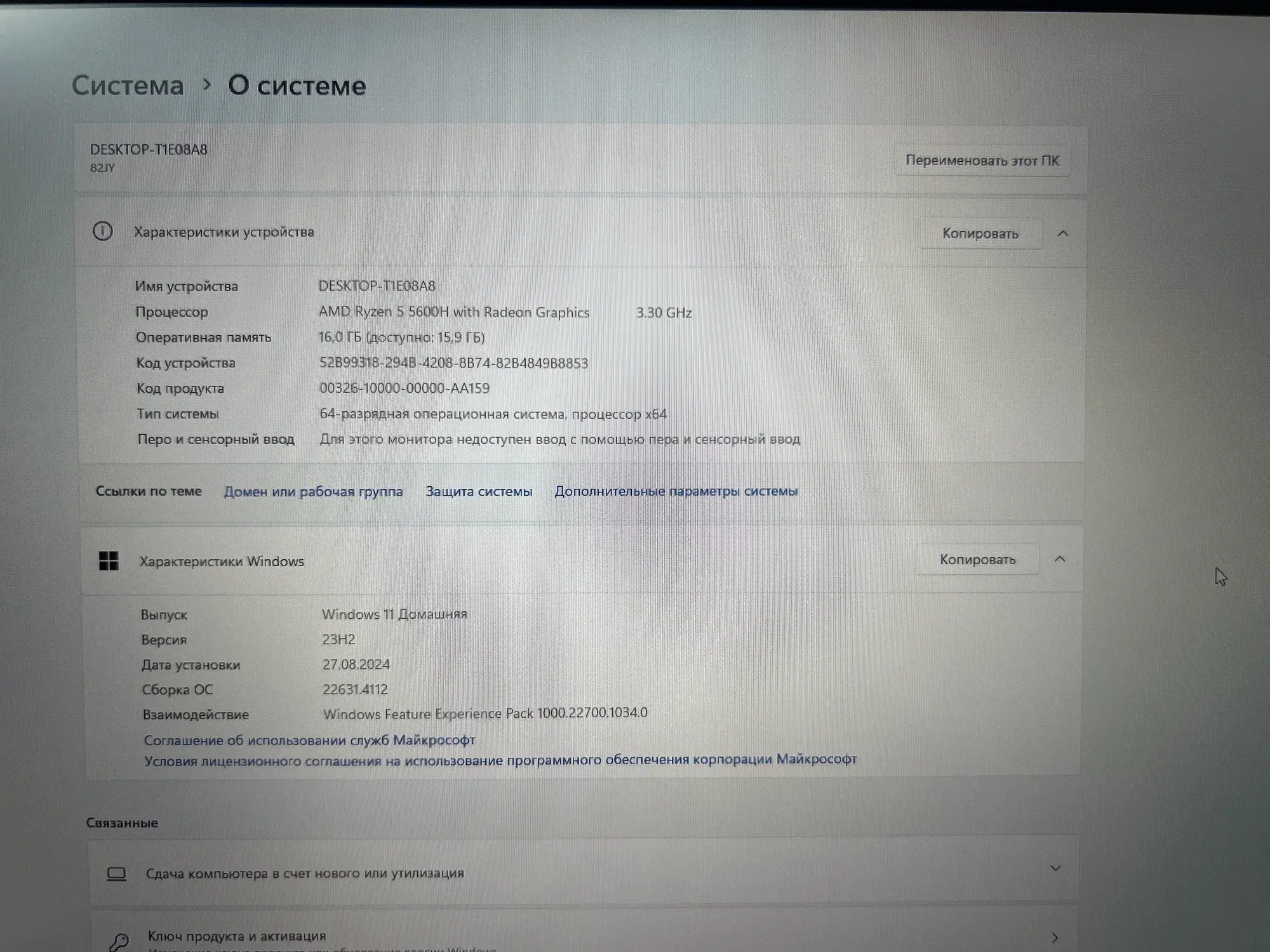Go back to Система breadcrumb
1270x952 pixels.
[x=128, y=86]
